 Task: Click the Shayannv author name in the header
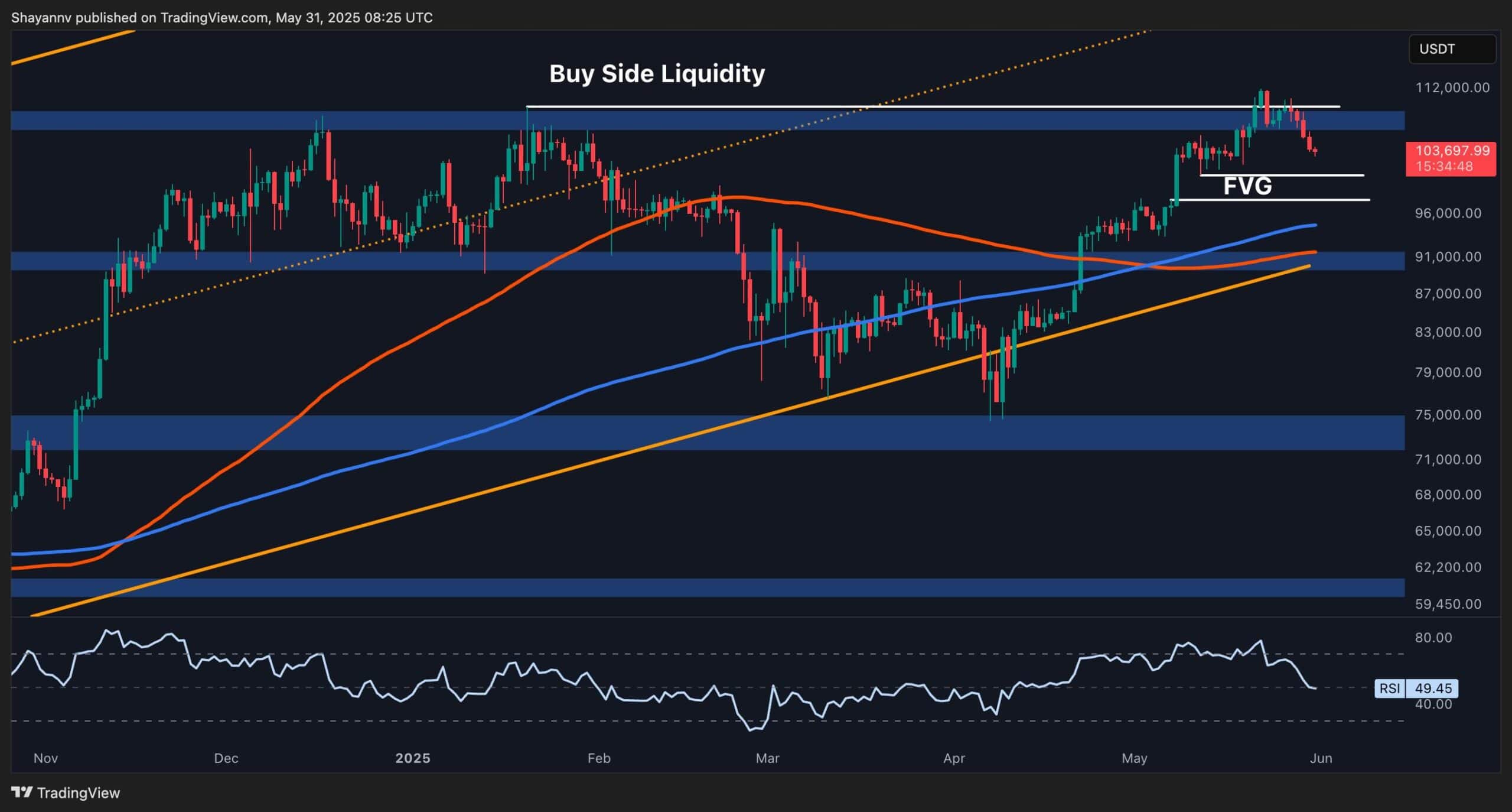pos(41,17)
